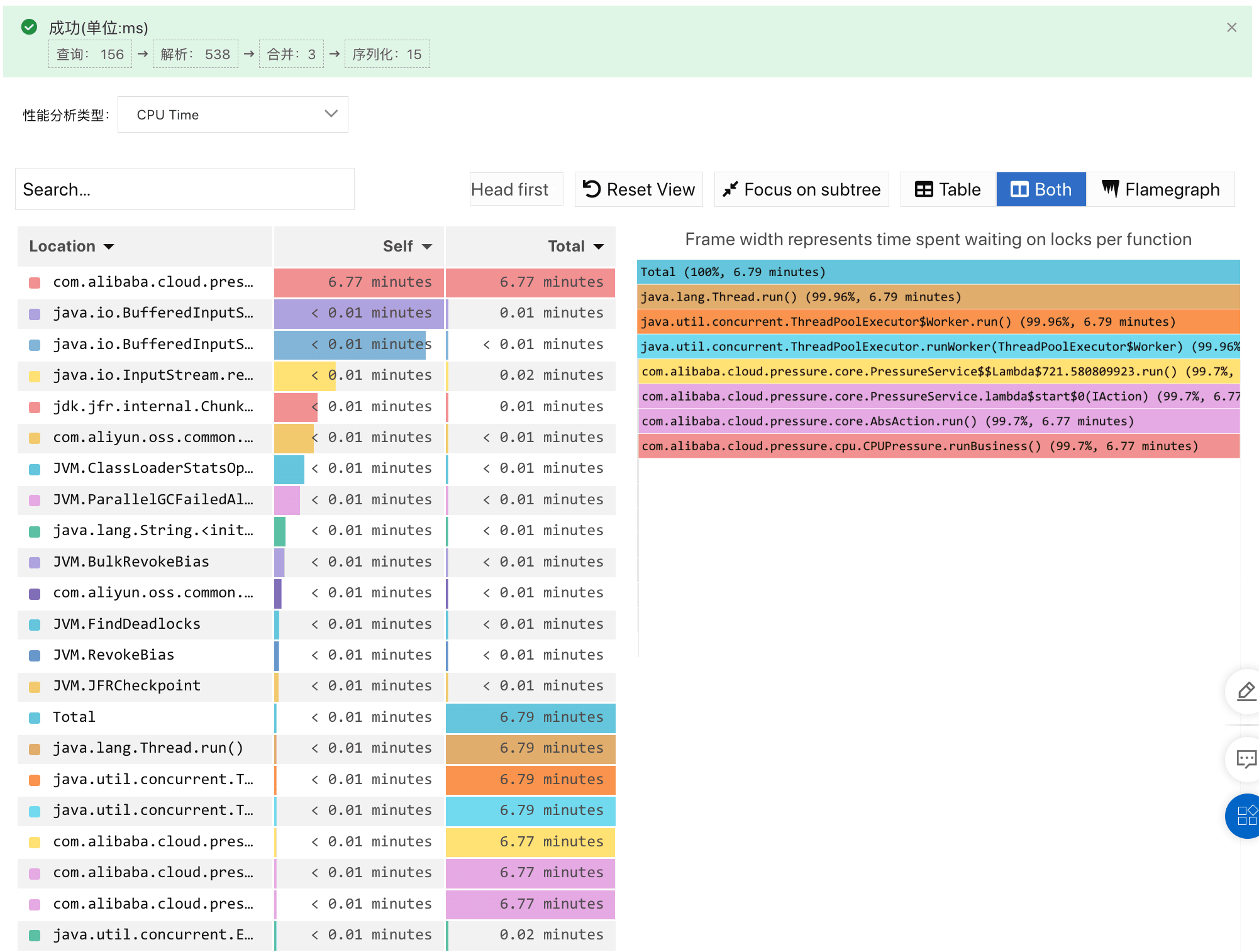Select the JVM.BulkRevokeBias table row
Screen dimensions: 1259x952
pyautogui.click(x=131, y=562)
